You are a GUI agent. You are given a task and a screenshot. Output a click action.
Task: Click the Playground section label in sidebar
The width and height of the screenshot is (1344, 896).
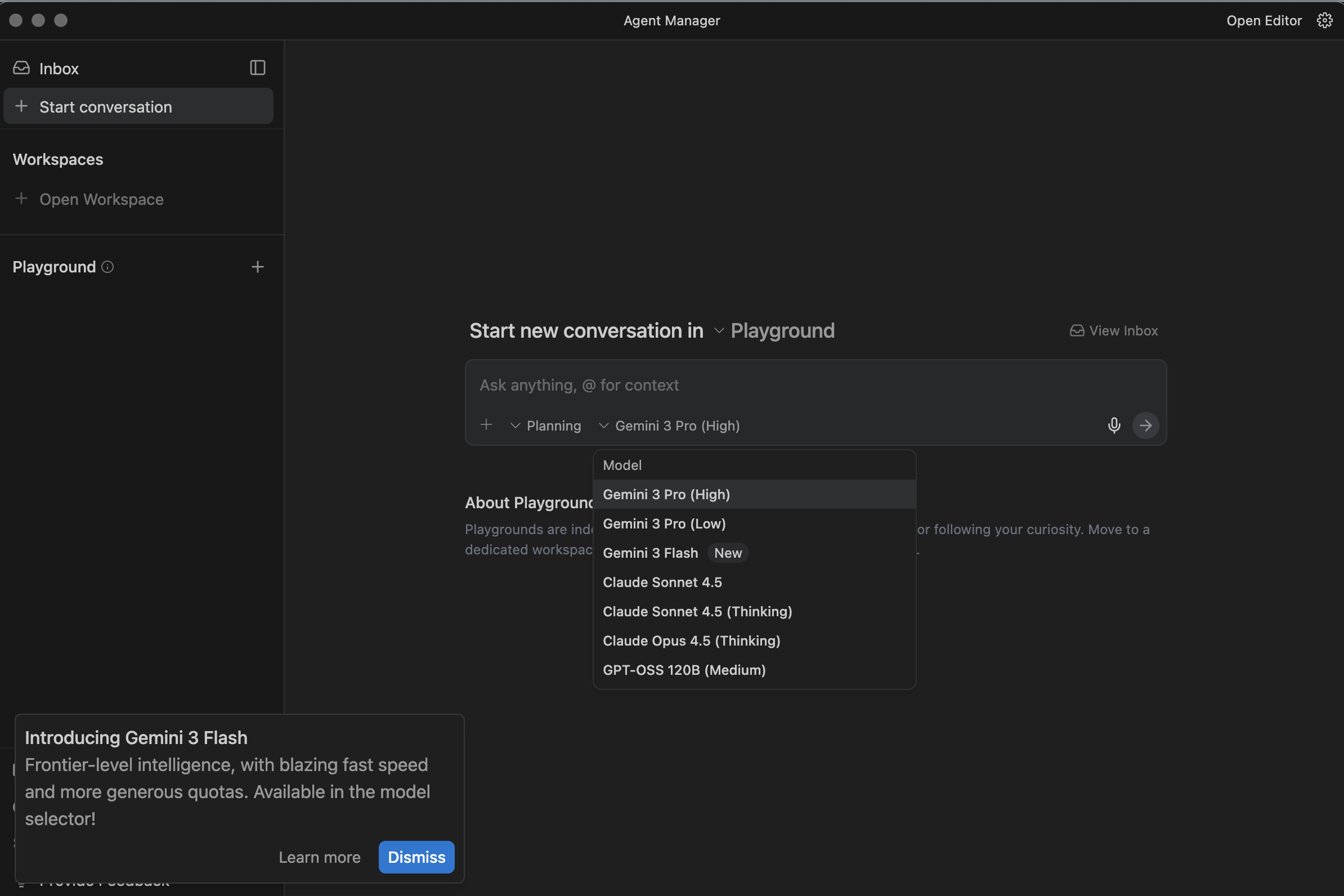tap(54, 267)
